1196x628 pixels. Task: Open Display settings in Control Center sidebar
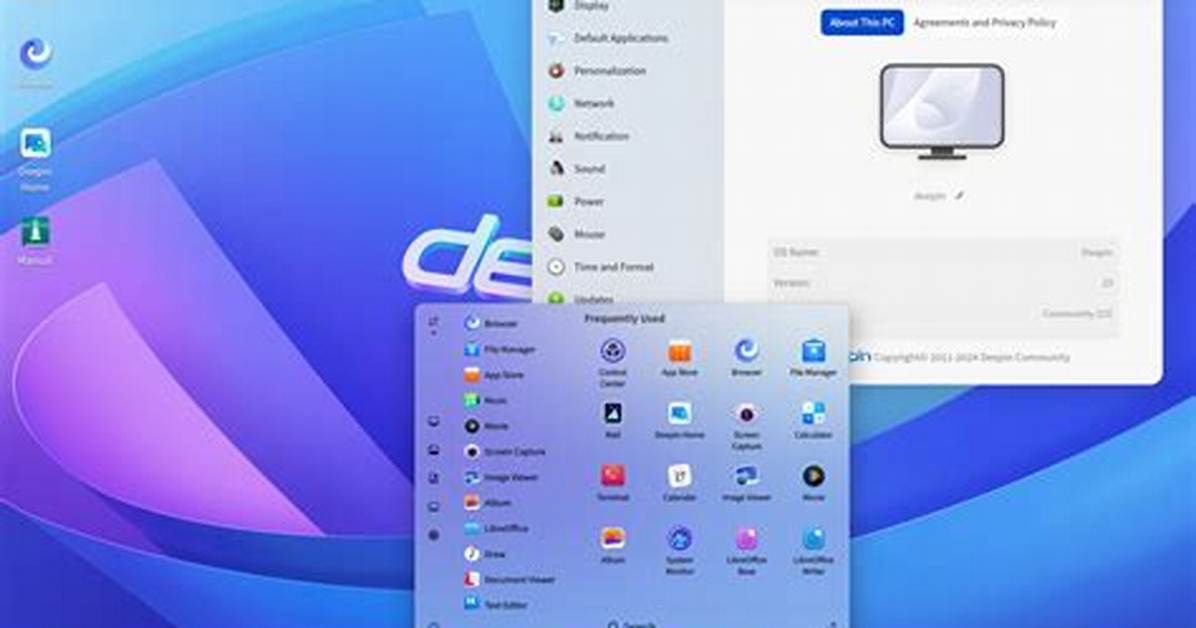click(x=579, y=5)
